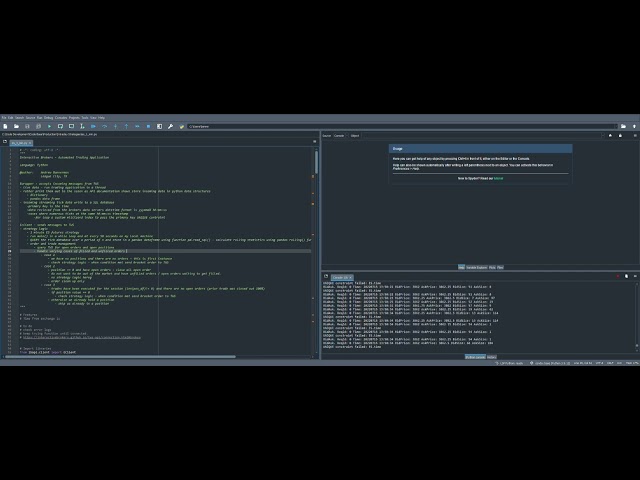Open editor file list browse-tabs icon
This screenshot has width=640, height=480.
pyautogui.click(x=5, y=142)
